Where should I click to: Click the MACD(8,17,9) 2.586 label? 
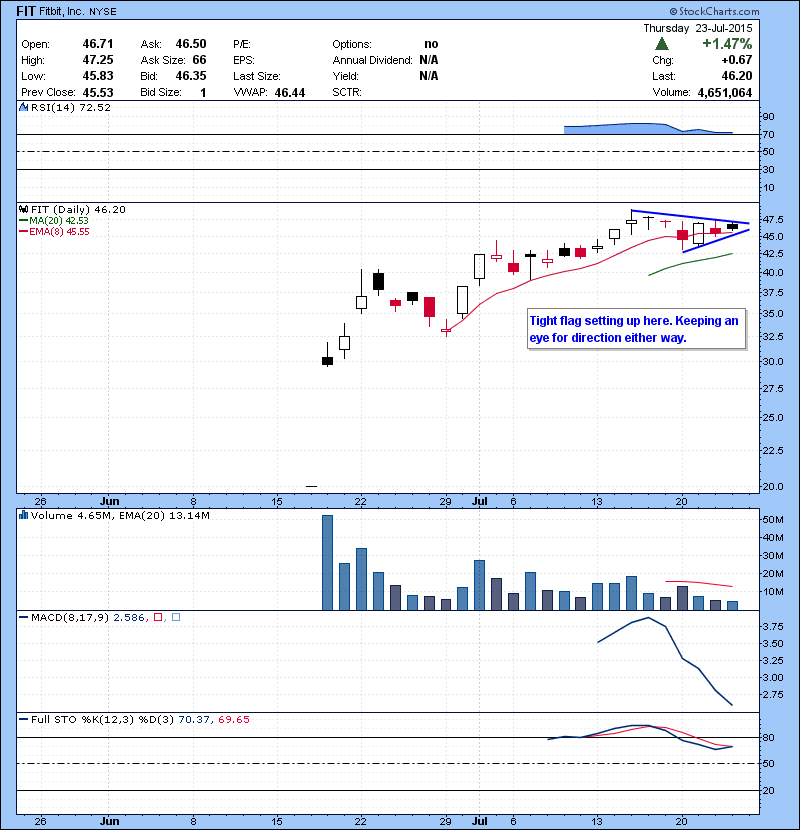point(87,617)
